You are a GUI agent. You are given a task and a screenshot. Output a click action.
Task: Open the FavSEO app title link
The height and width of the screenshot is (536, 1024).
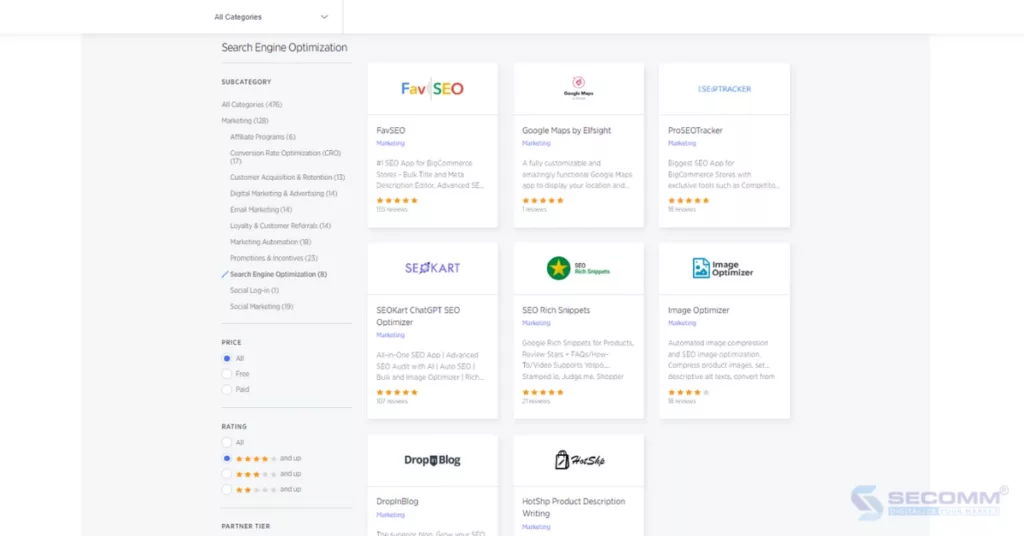coord(391,131)
